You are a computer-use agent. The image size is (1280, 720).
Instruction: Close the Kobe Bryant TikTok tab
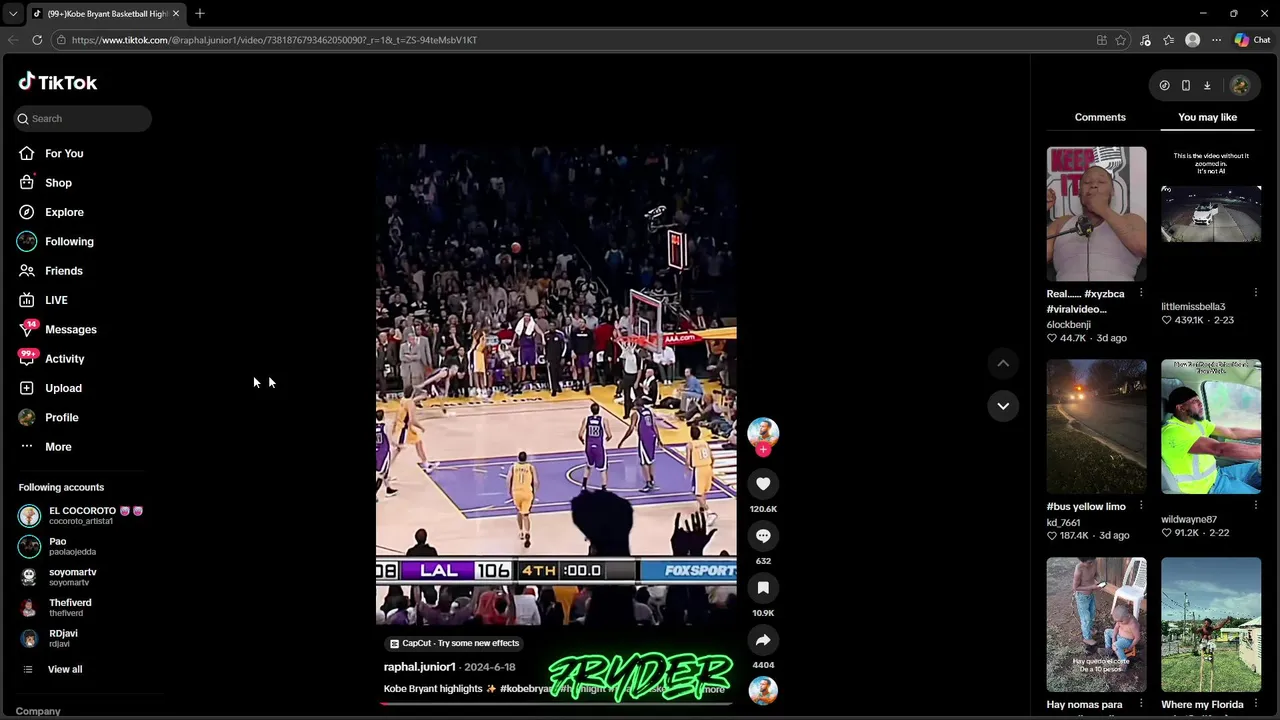point(177,13)
